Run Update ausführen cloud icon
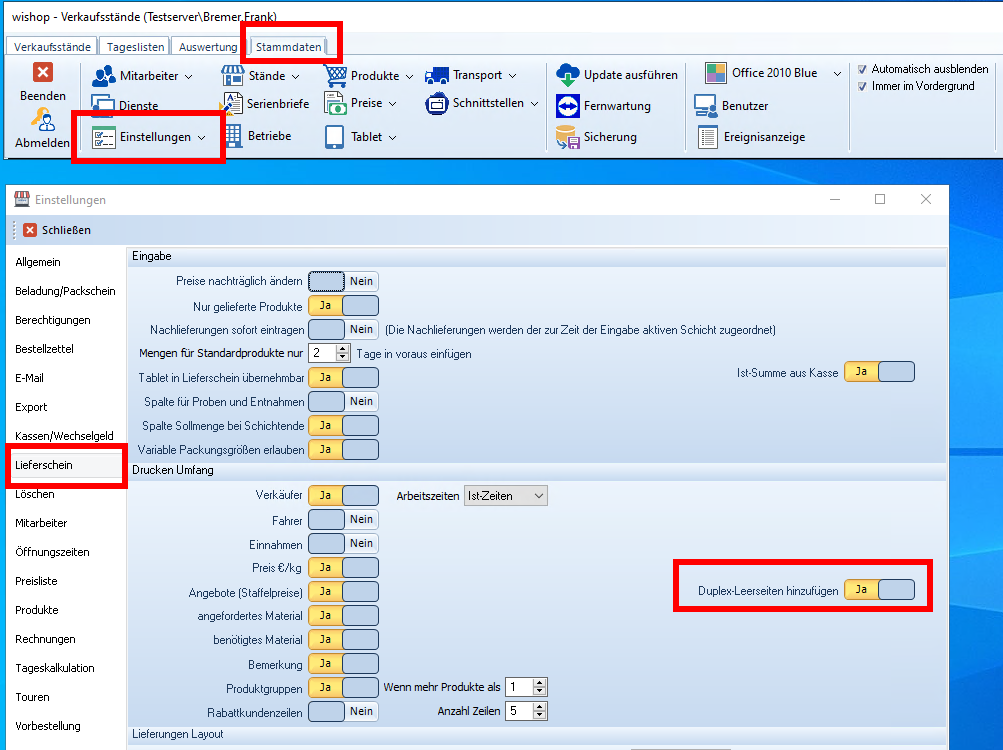Image resolution: width=1003 pixels, height=750 pixels. (x=568, y=75)
